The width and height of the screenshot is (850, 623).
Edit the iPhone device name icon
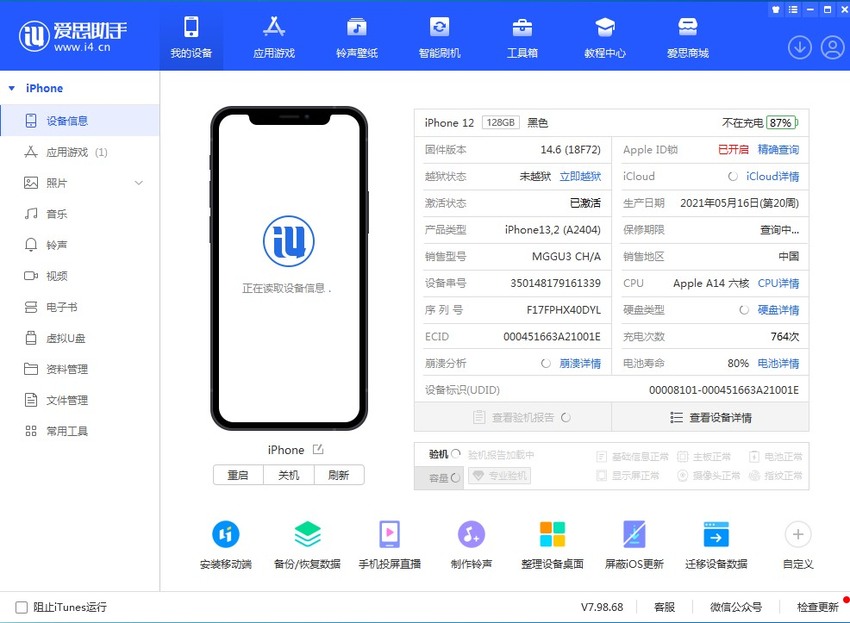coord(318,449)
